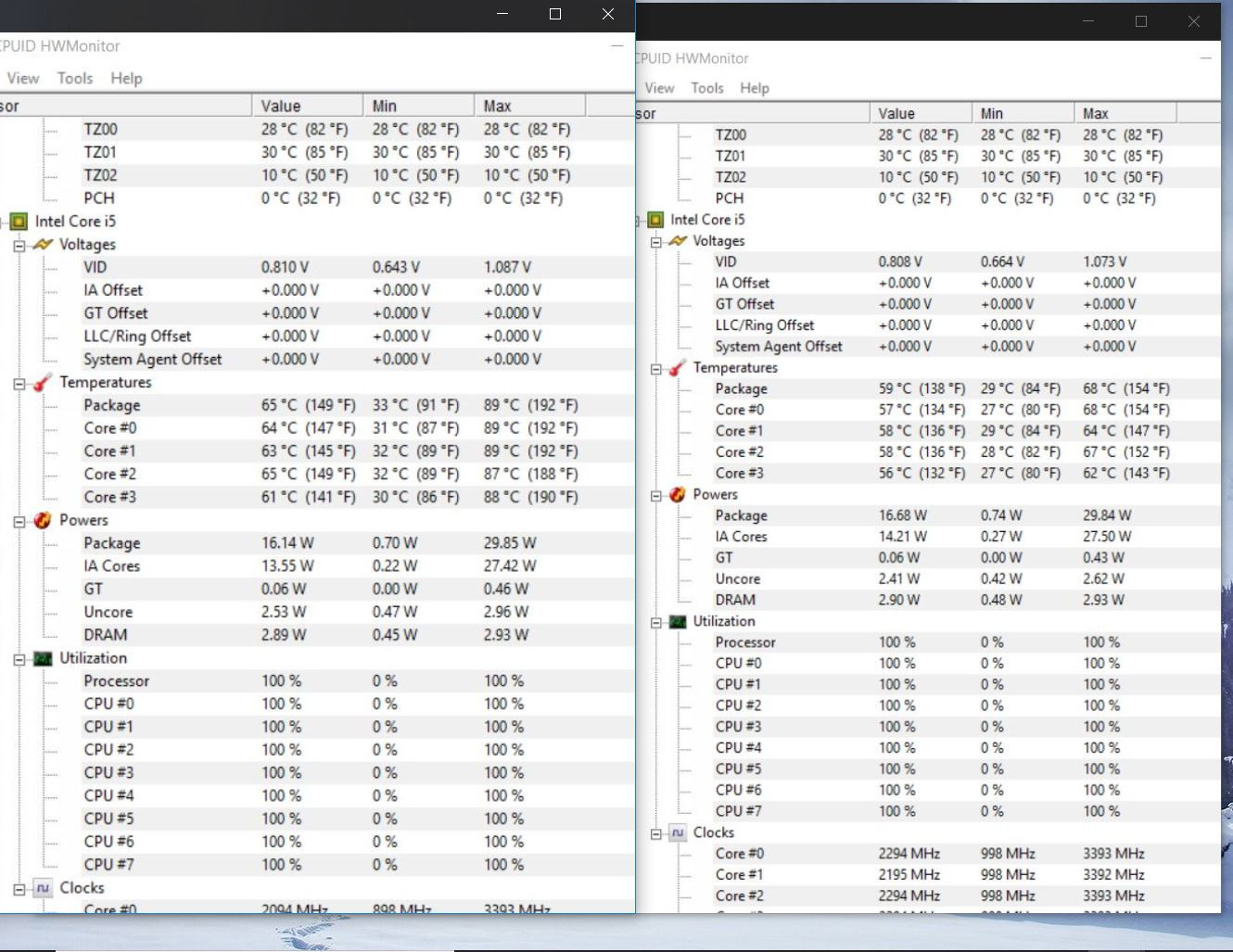
Task: Collapse Temperatures node in left window
Action: [19, 384]
